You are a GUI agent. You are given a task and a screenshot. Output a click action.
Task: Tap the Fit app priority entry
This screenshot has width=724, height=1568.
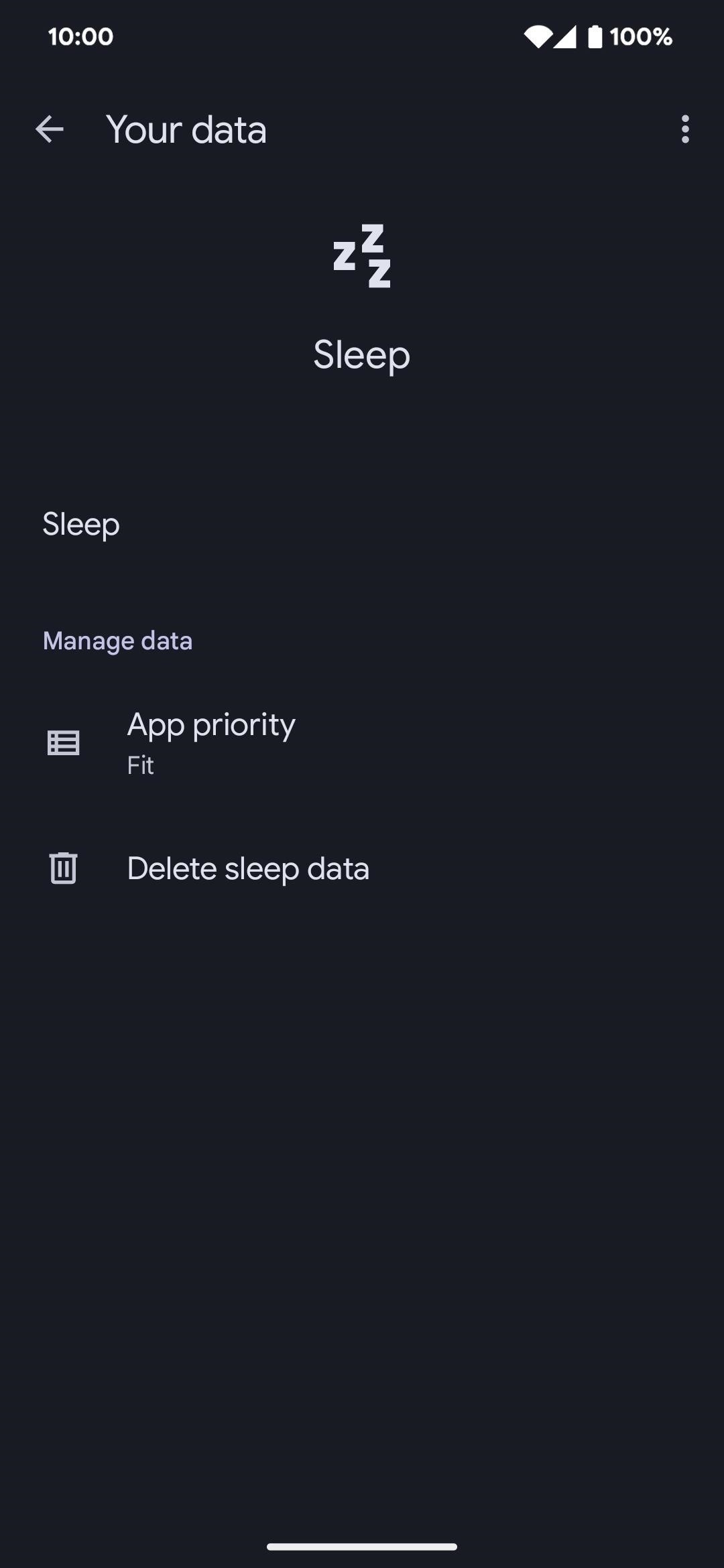139,765
